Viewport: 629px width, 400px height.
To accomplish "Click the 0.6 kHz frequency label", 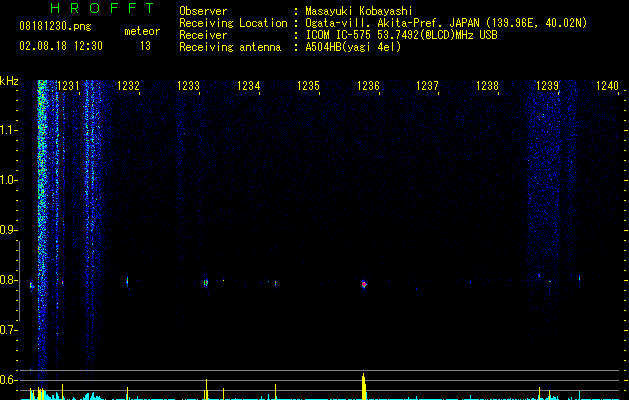I will click(8, 380).
